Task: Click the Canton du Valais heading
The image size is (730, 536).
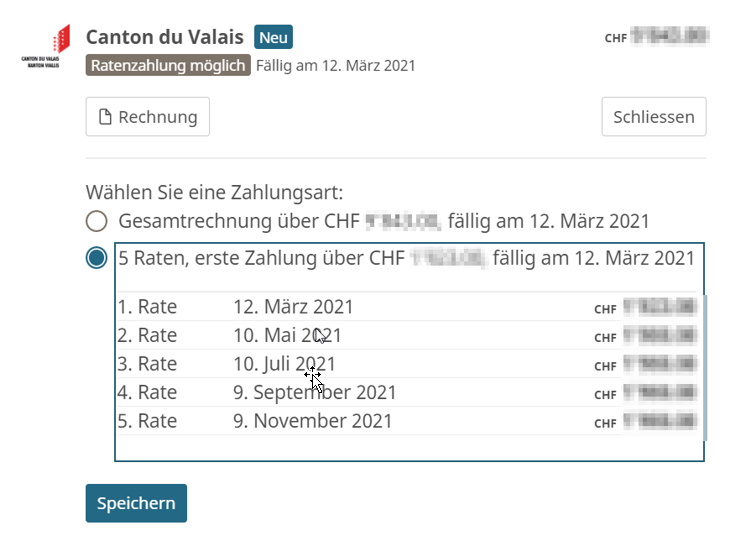Action: 165,38
